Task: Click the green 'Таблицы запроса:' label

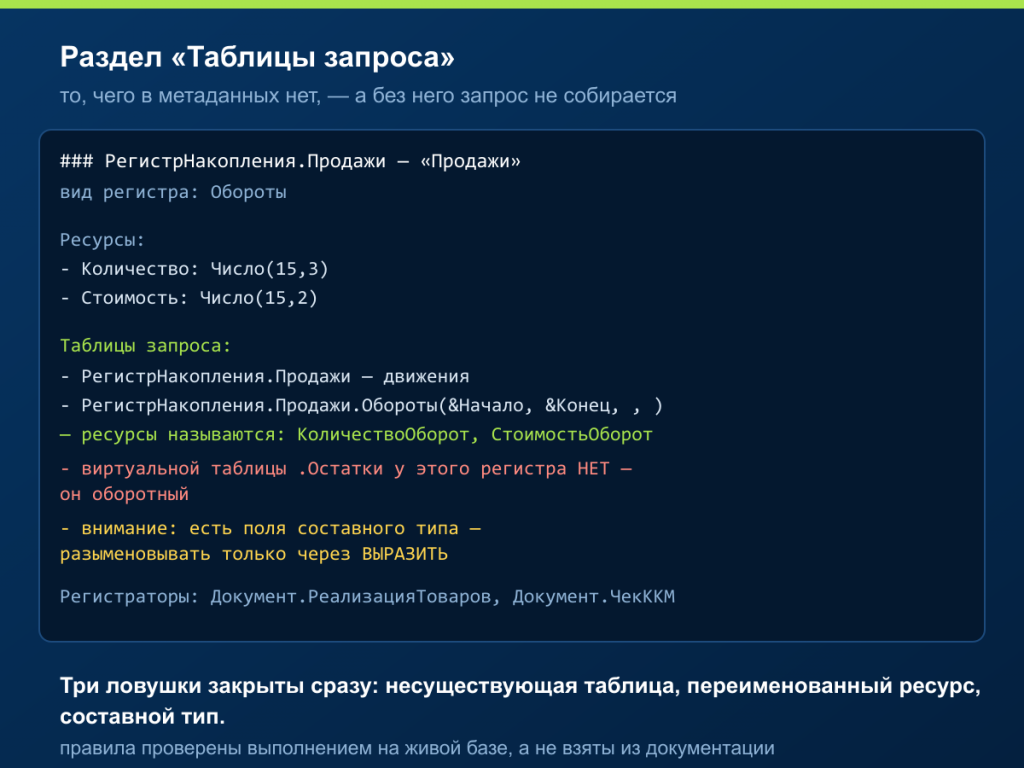Action: 146,345
